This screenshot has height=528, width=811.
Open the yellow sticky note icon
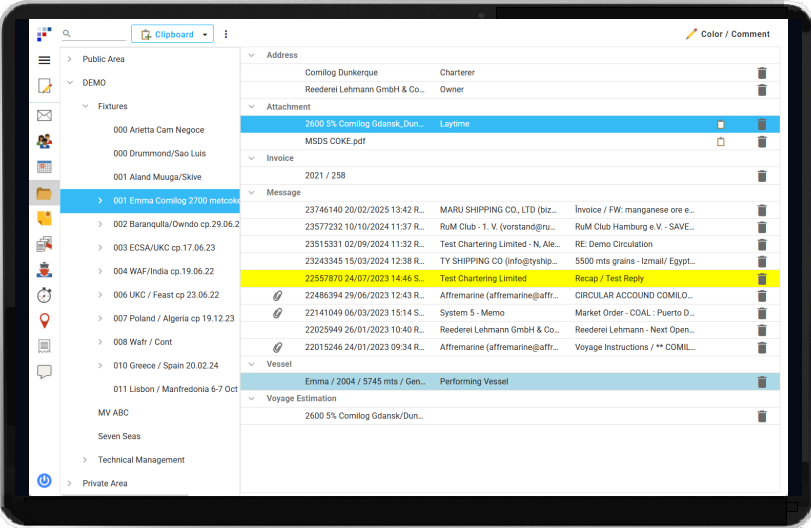[x=44, y=218]
